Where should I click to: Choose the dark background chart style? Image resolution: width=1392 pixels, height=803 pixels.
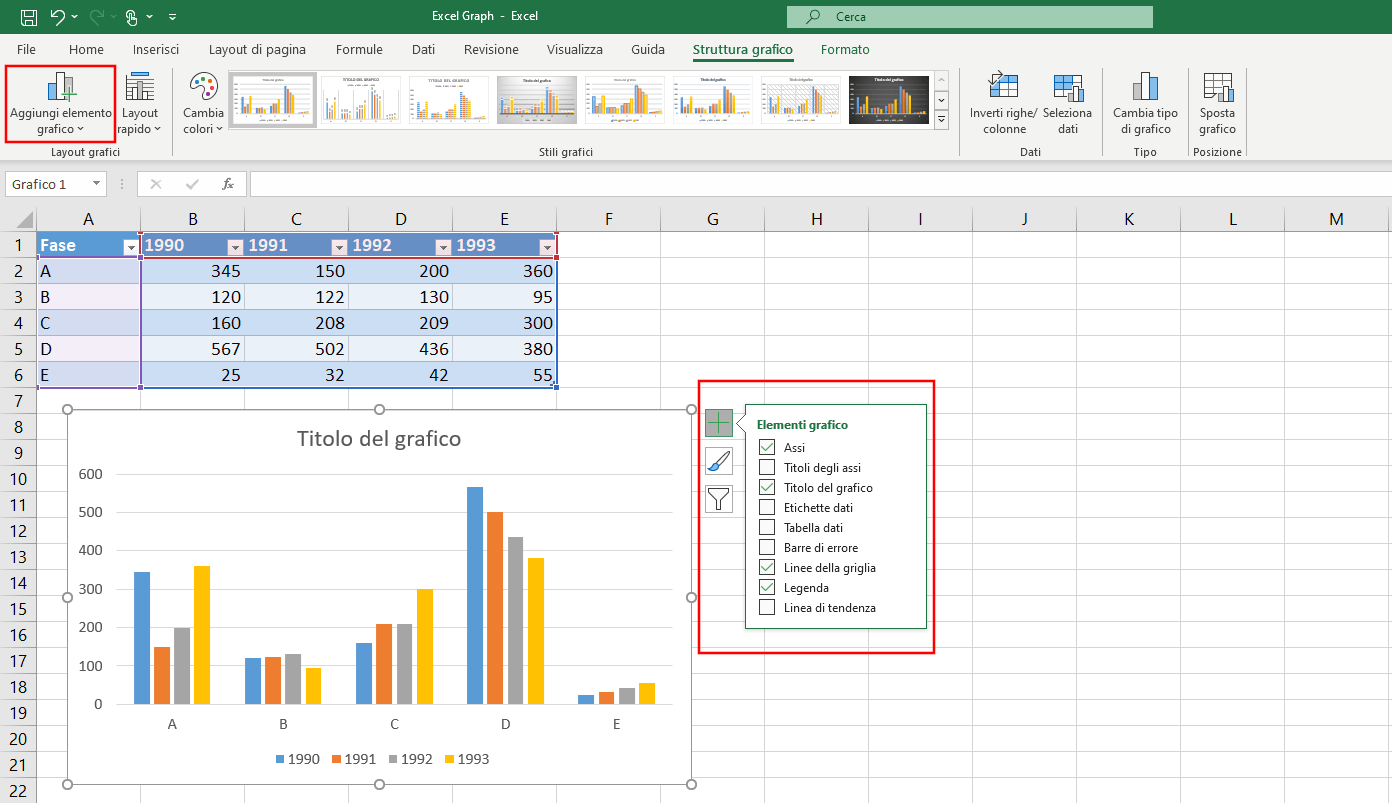pos(889,100)
